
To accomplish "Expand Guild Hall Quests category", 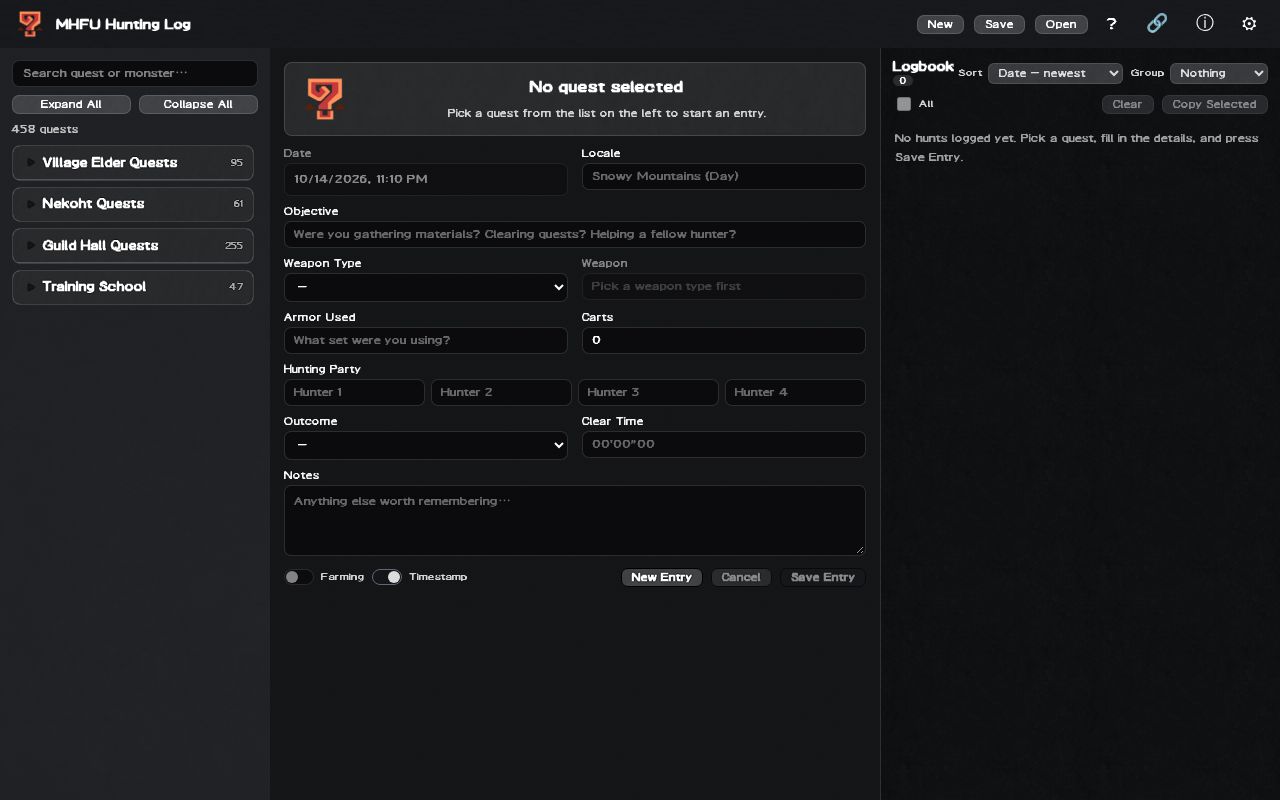I will coord(133,246).
